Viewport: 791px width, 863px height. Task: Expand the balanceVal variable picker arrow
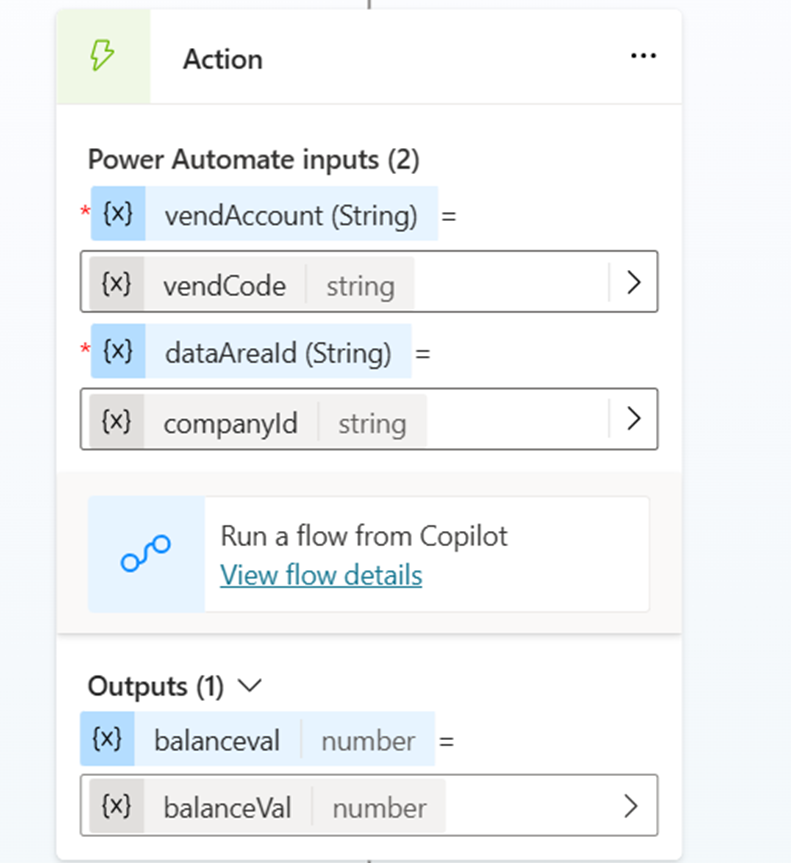point(631,805)
